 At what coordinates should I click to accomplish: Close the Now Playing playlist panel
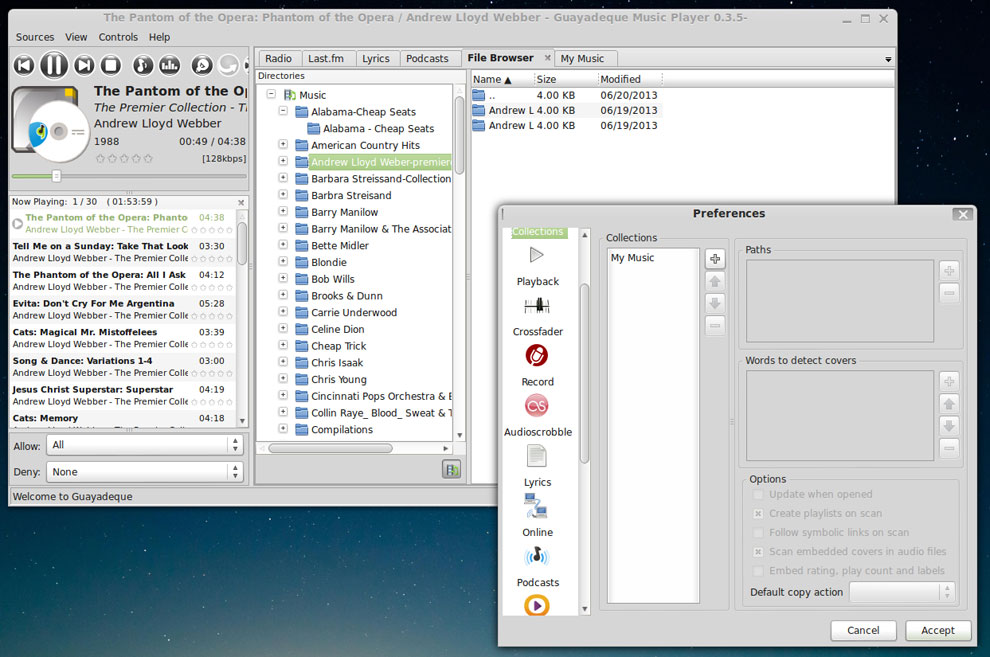(241, 203)
